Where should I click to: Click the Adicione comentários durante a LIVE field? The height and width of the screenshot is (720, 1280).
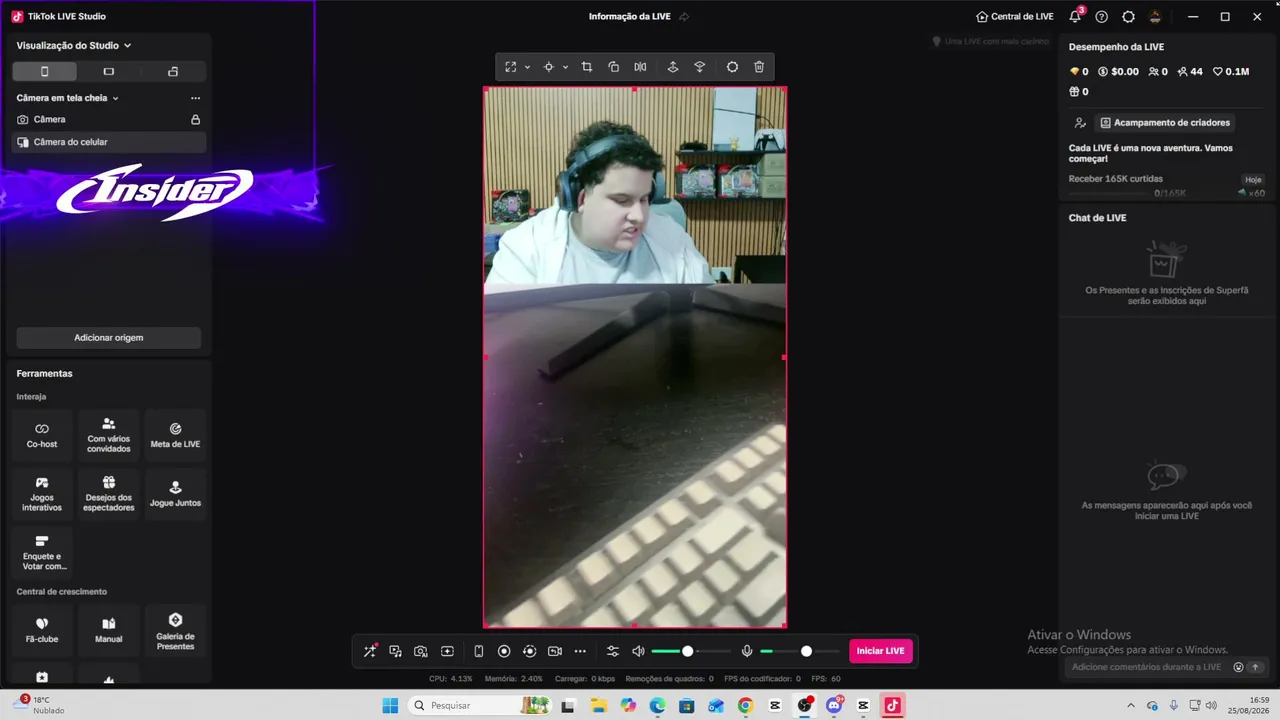[1146, 667]
